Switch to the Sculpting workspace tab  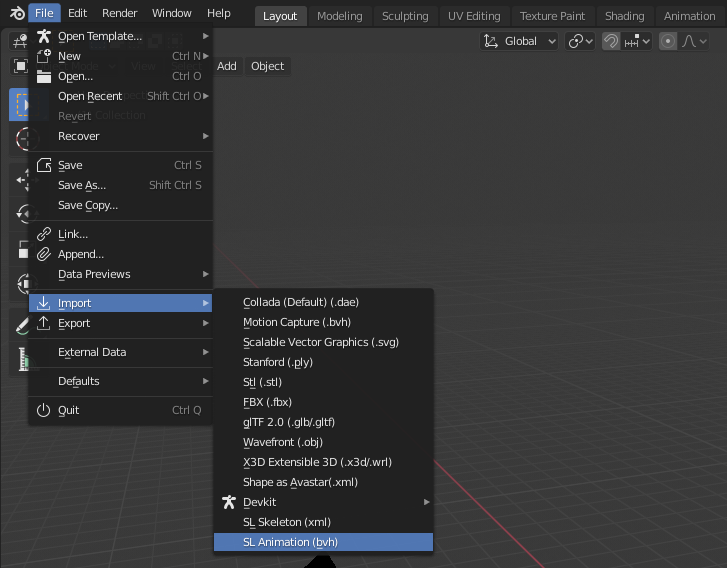tap(405, 16)
